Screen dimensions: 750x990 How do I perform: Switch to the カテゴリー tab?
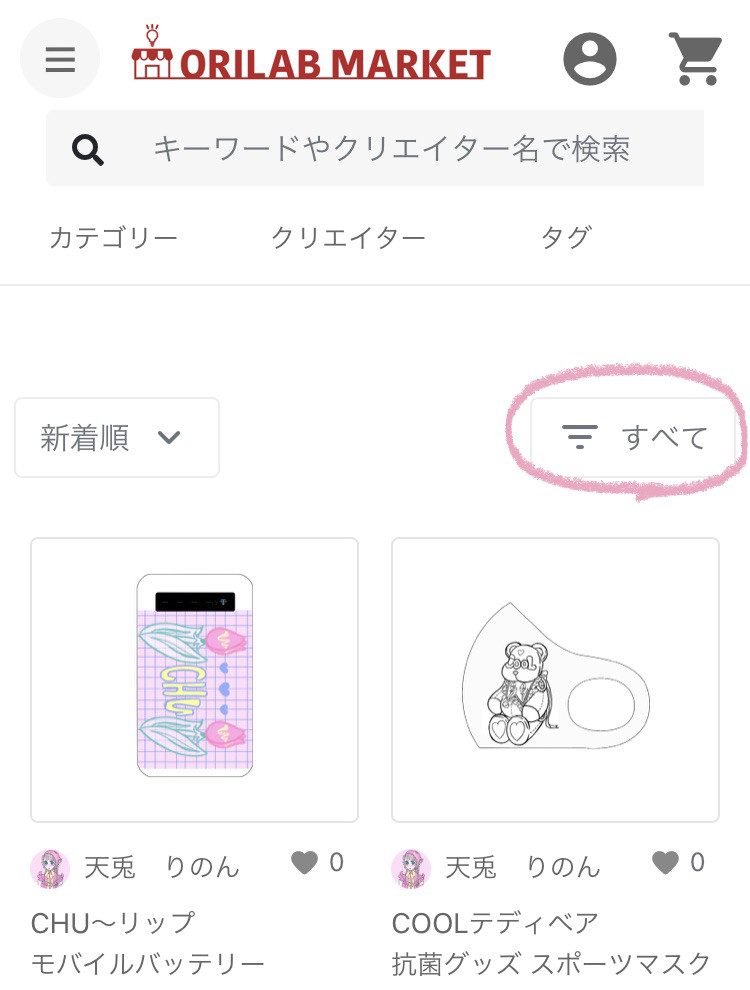[x=113, y=238]
